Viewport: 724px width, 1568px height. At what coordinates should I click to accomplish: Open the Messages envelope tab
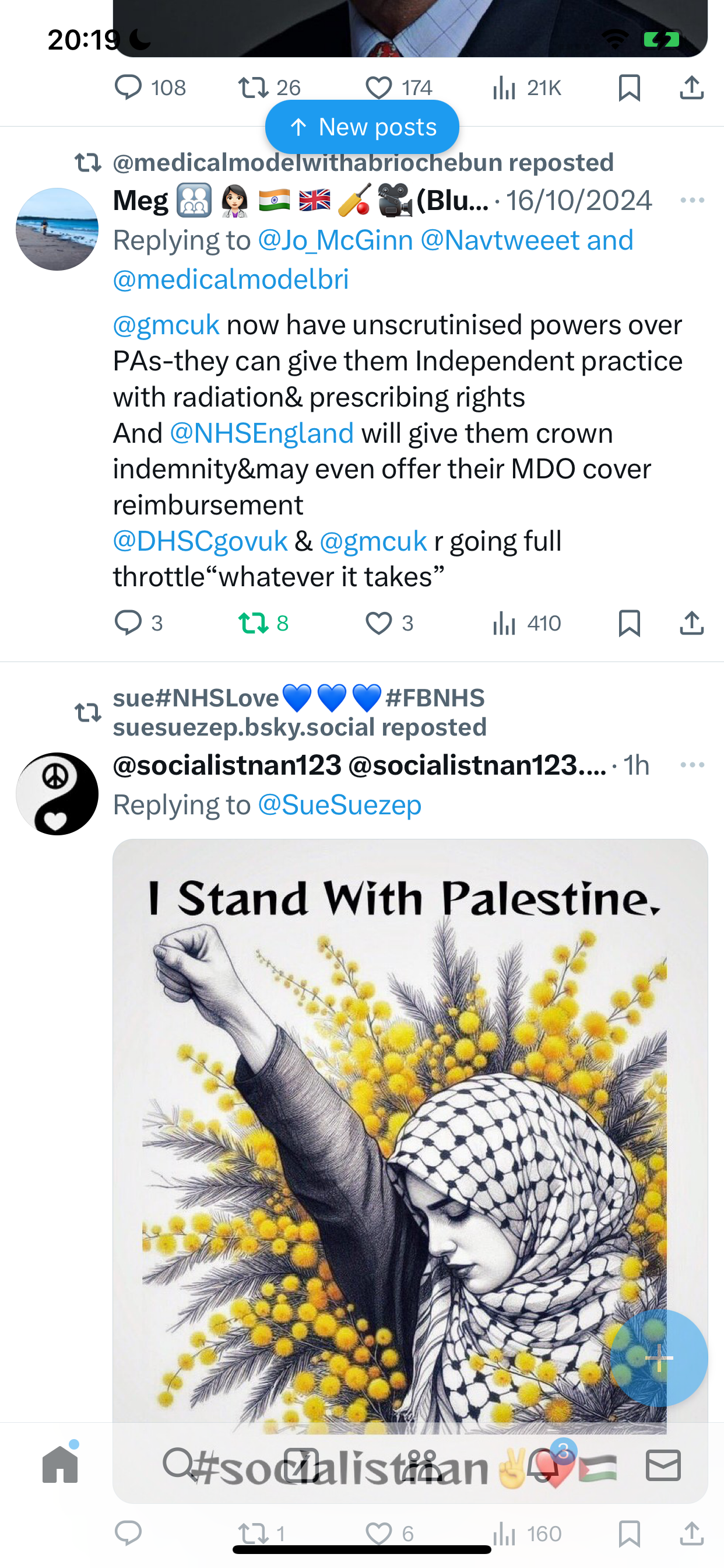[663, 1465]
